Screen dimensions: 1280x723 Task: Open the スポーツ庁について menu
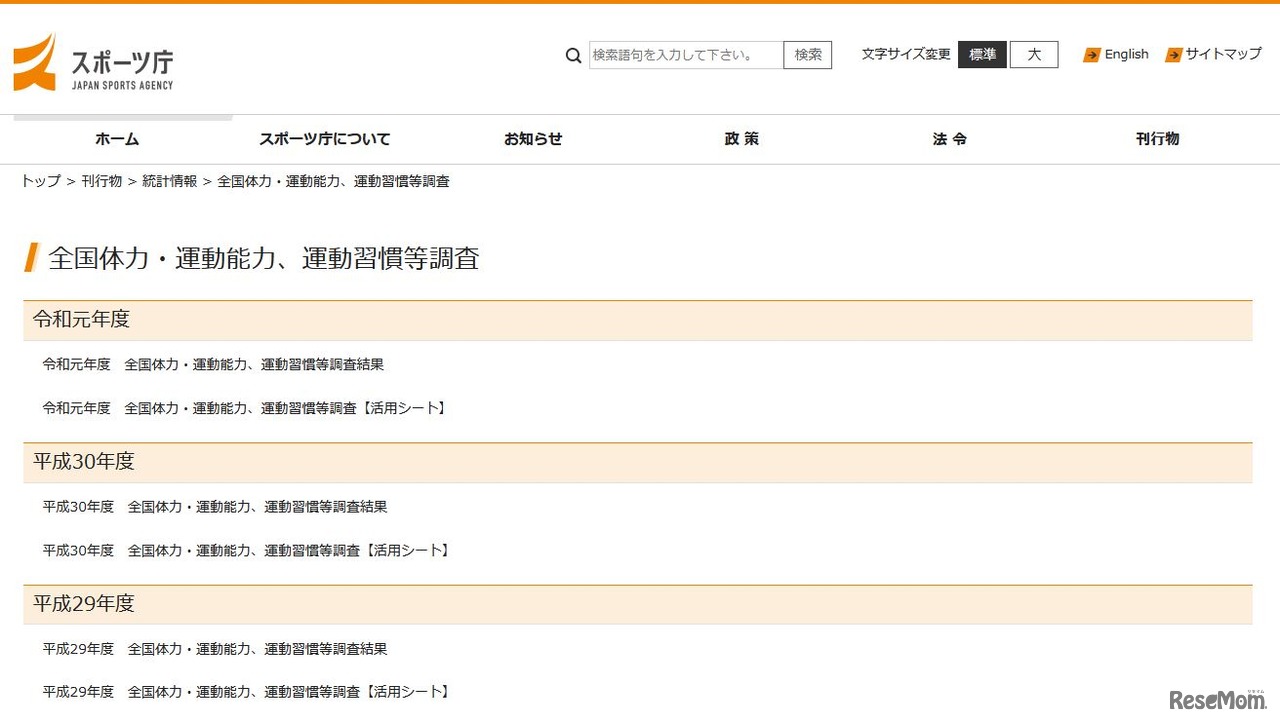tap(324, 139)
